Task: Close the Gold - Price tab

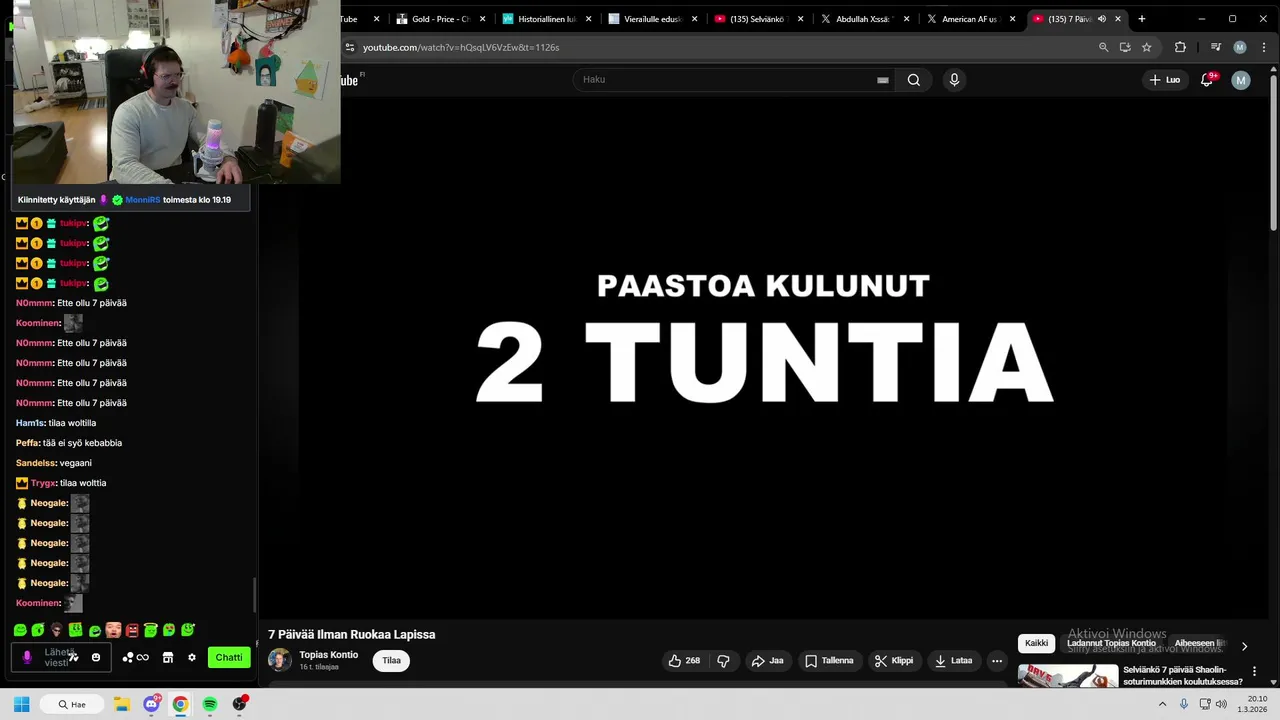Action: [x=483, y=19]
